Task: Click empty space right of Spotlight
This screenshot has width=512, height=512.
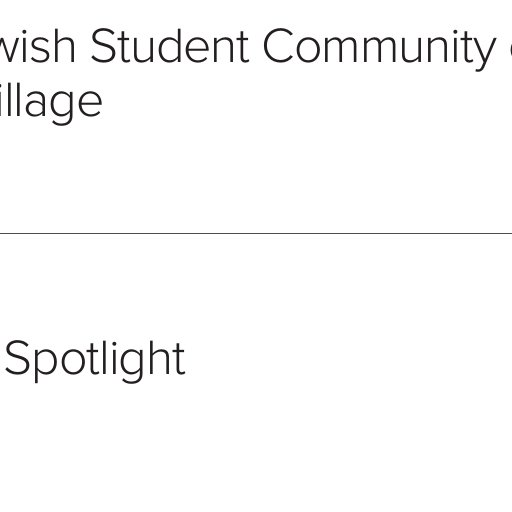Action: (347, 361)
